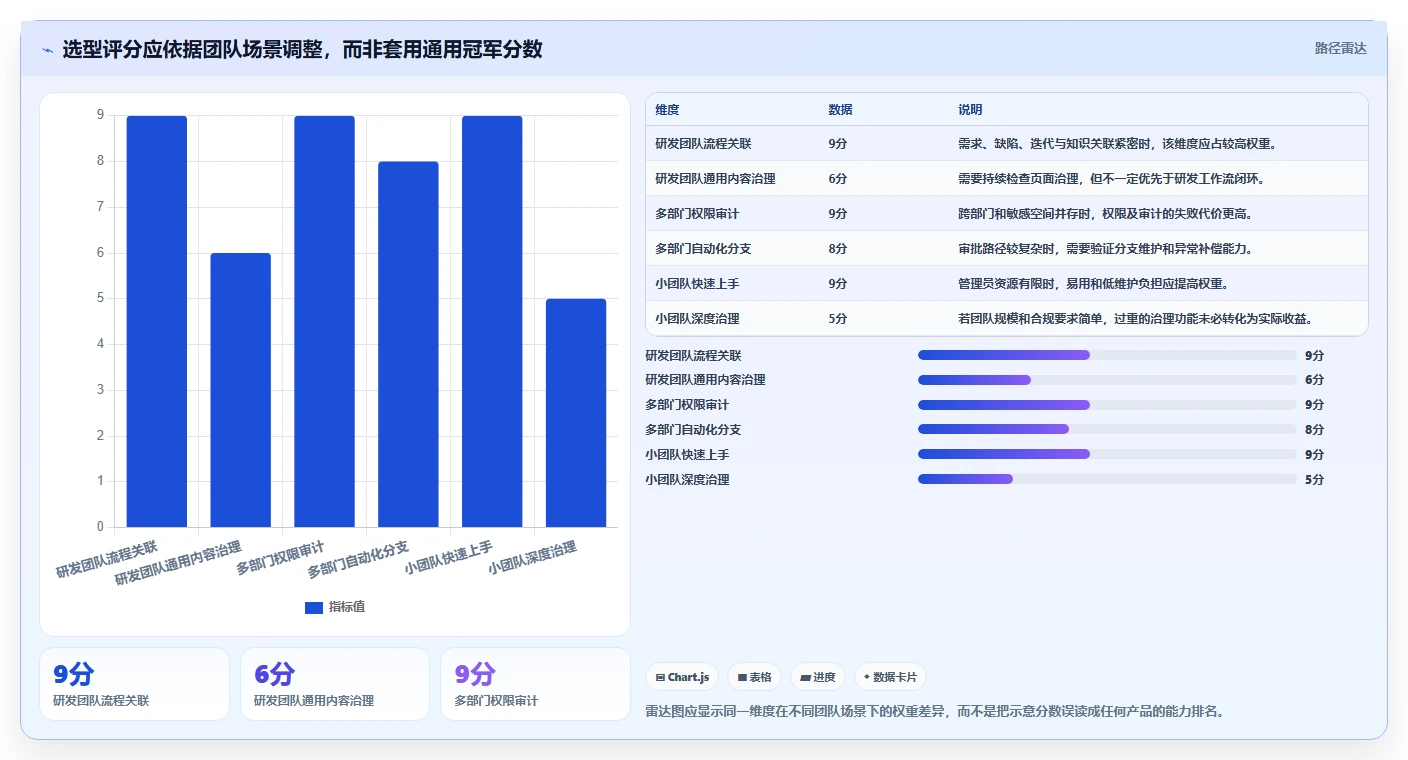This screenshot has height=760, width=1408.
Task: Click the 研发团队流程关联 bar in the chart
Action: (x=157, y=321)
